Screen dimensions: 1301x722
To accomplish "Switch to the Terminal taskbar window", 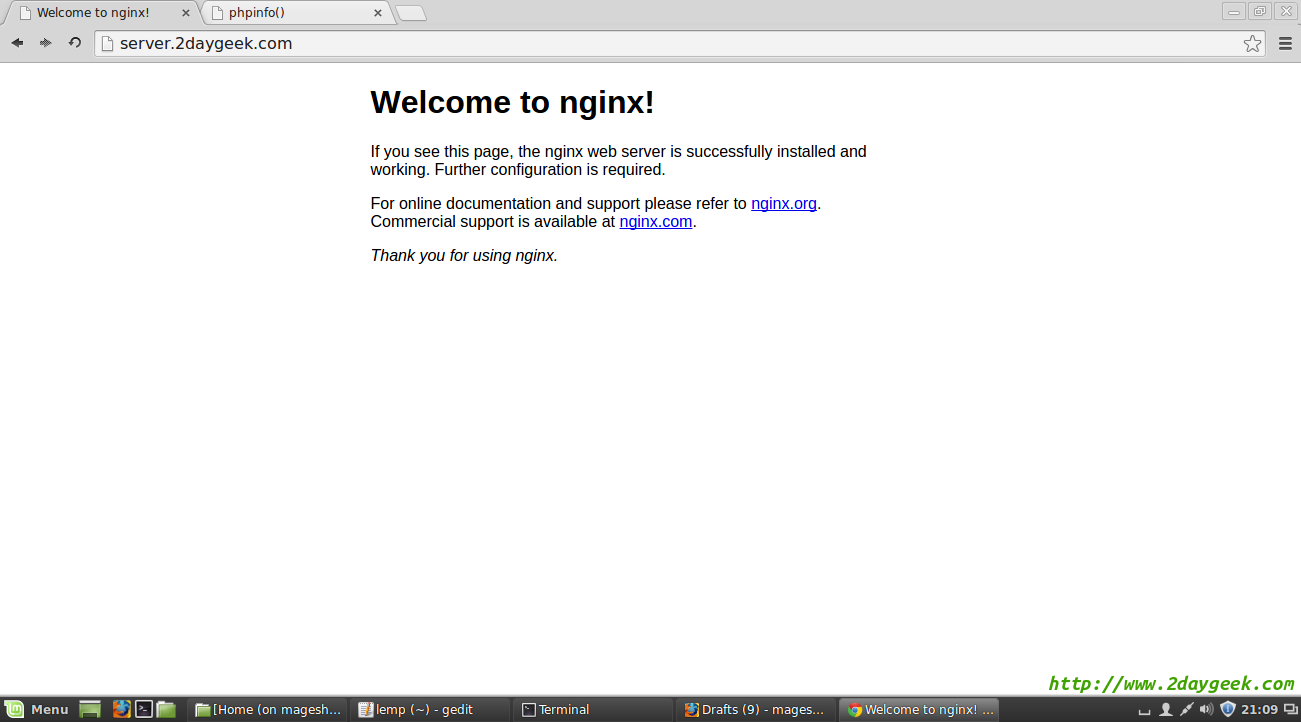I will [593, 709].
